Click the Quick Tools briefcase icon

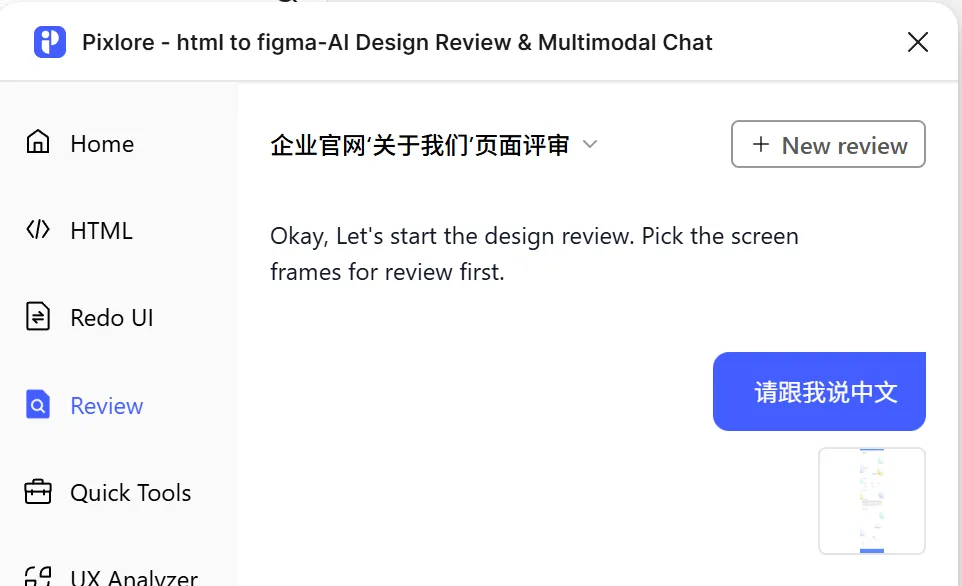pyautogui.click(x=38, y=492)
